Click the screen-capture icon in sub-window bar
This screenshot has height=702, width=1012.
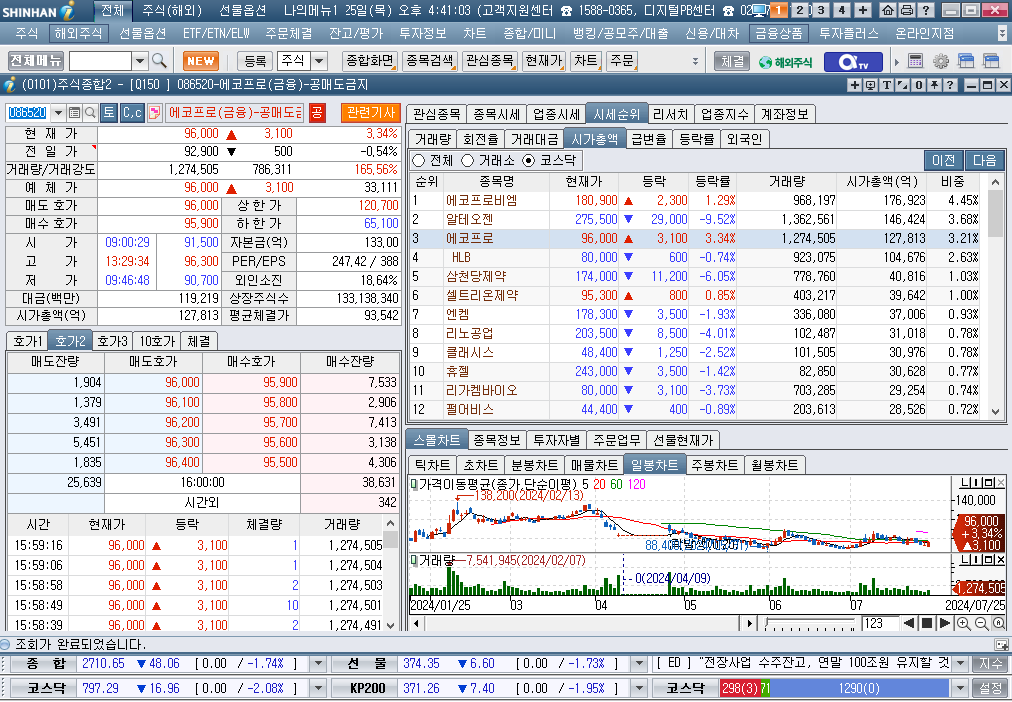(871, 85)
